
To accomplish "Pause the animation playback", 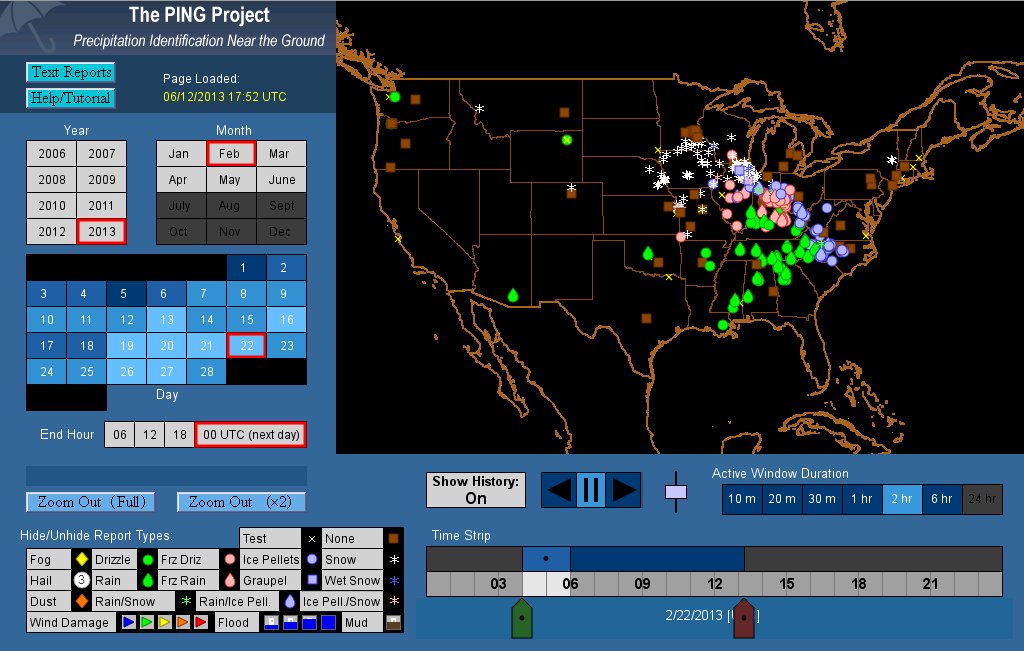I will pos(590,490).
